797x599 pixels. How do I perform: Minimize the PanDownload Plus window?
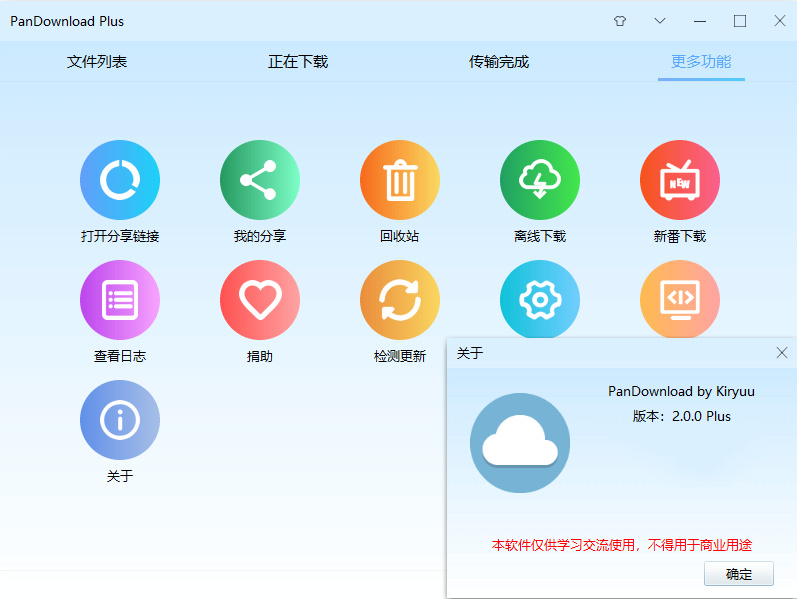(x=700, y=21)
